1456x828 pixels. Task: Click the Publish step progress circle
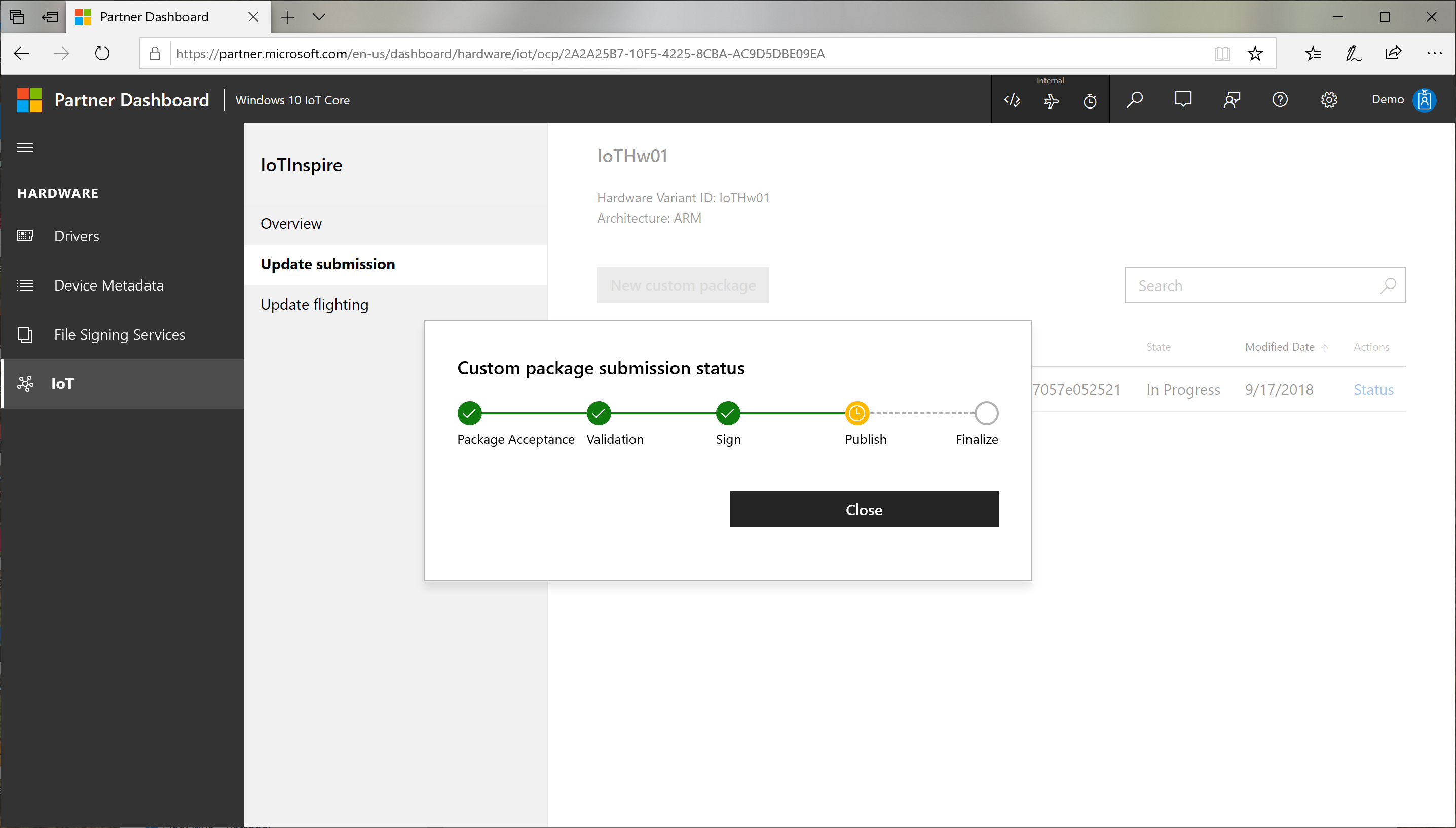tap(856, 413)
